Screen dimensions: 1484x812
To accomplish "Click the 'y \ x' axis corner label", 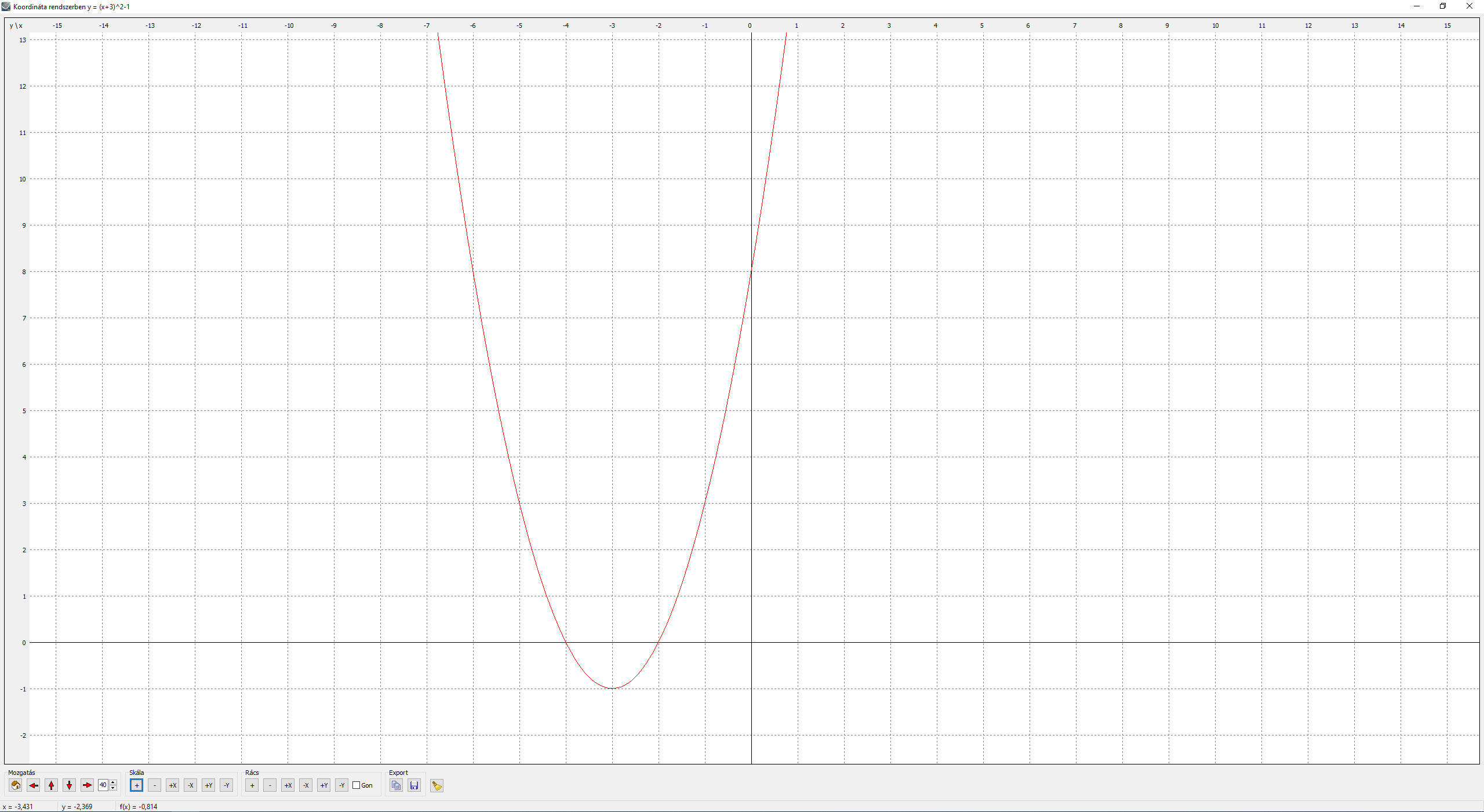I will 16,26.
